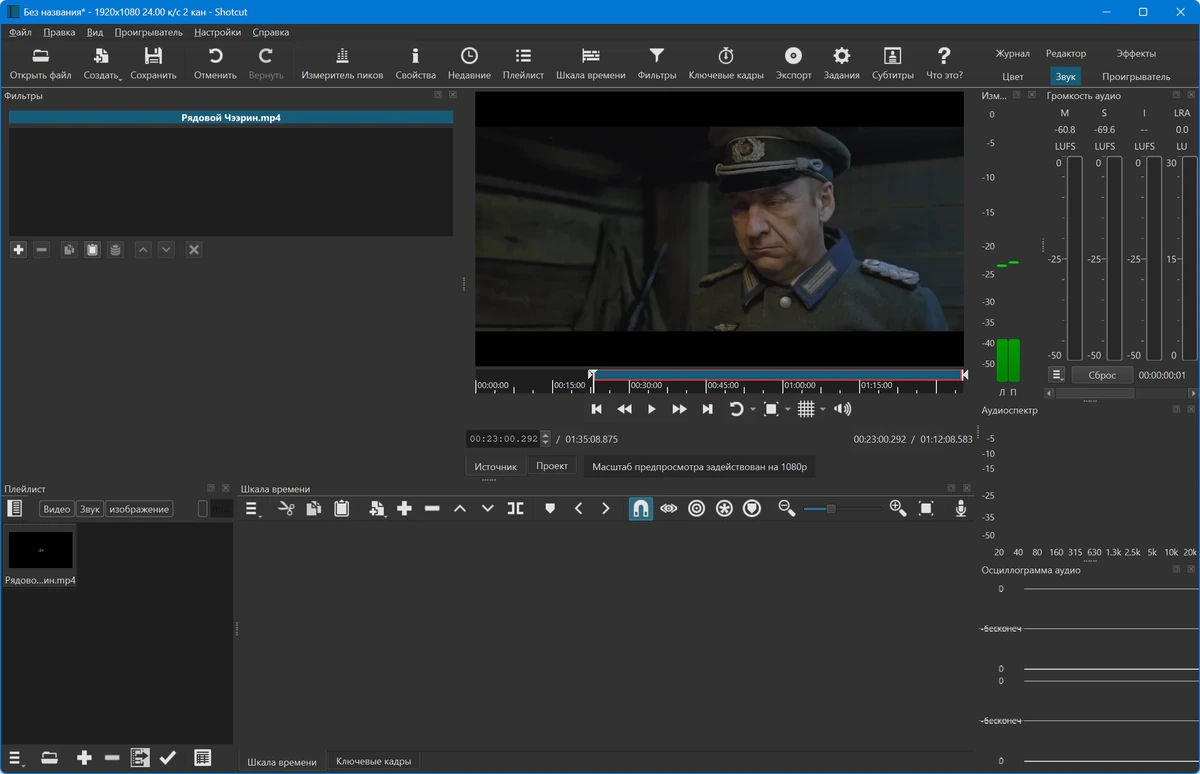Click the split at playhead icon
Screen dimensions: 1200x774
click(516, 509)
